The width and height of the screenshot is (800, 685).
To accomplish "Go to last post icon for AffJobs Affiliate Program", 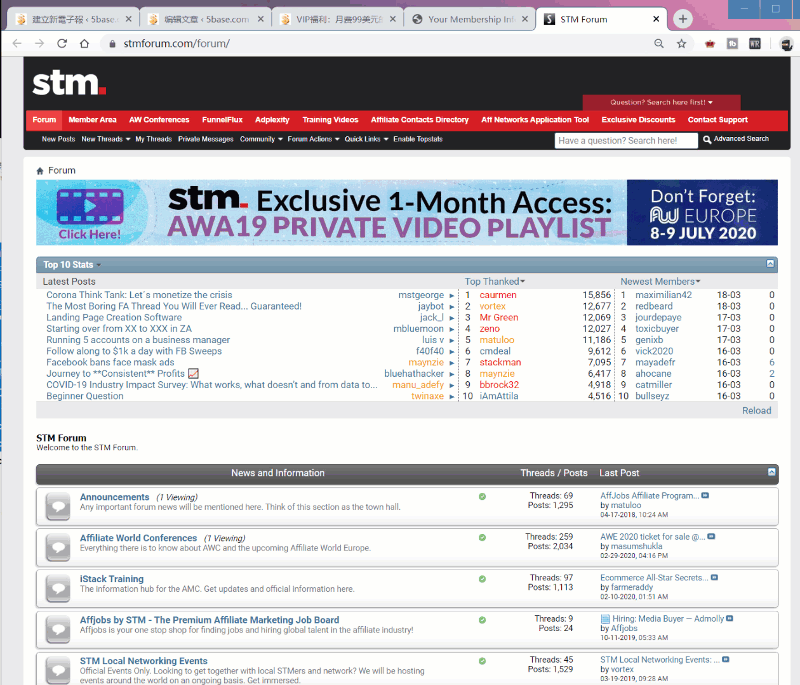I will 705,495.
